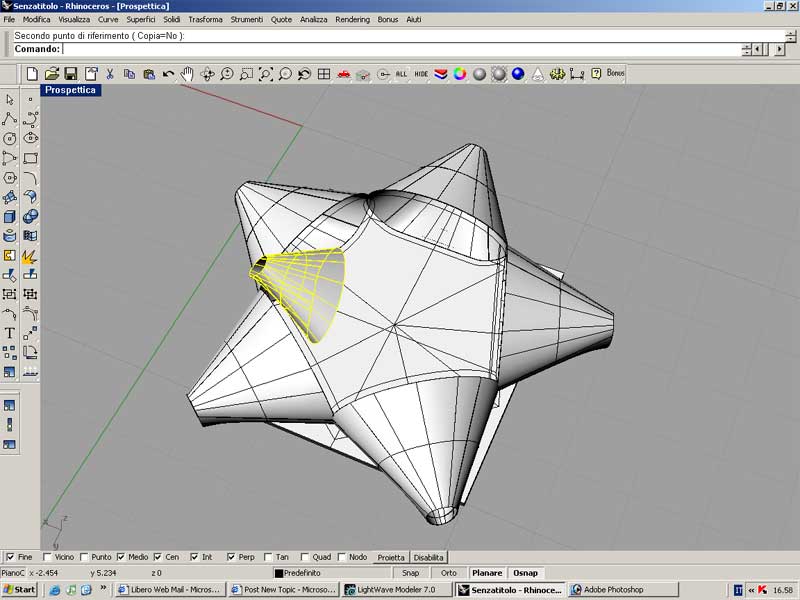Click the Explode tool icon
Screen dimensions: 800x600
tap(31, 255)
